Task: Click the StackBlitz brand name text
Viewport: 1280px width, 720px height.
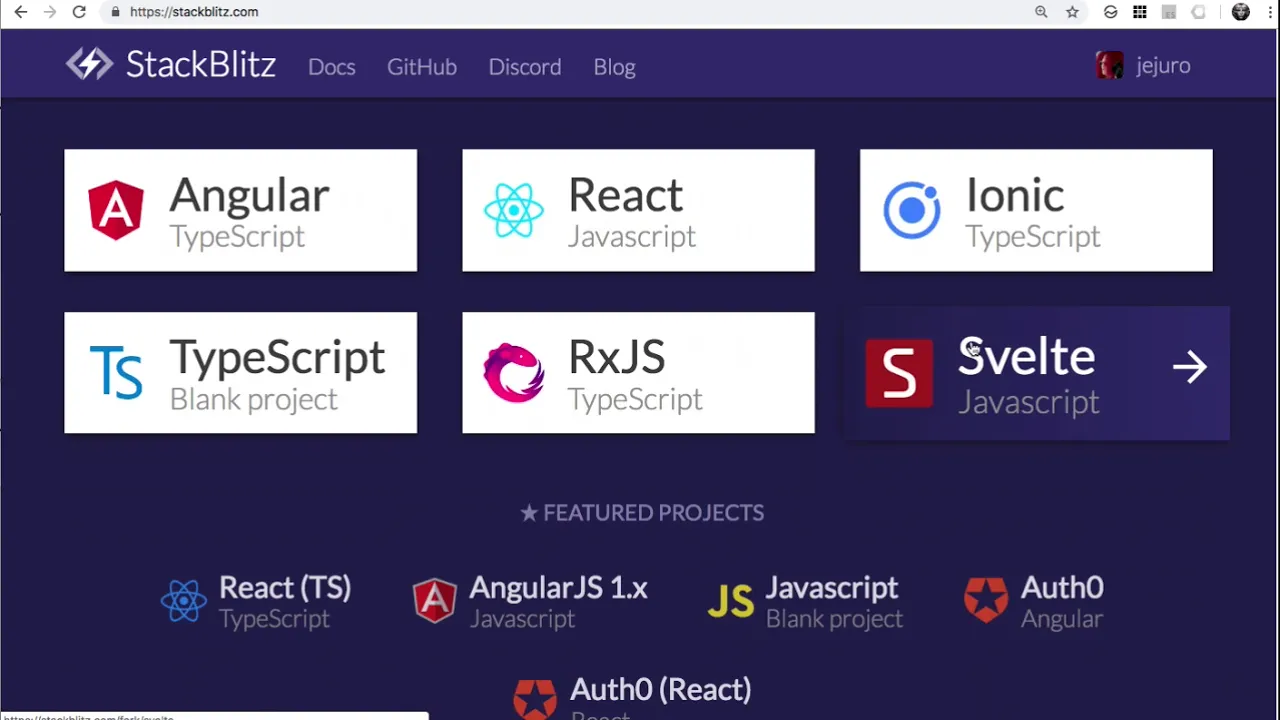Action: click(200, 65)
